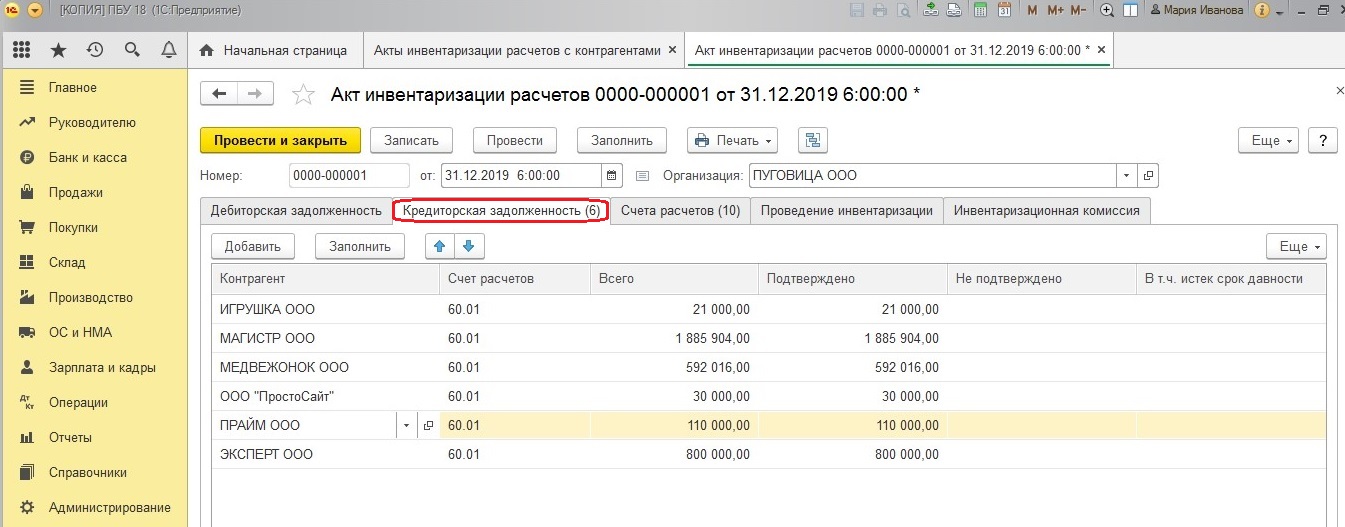
Task: Open Банк и касса section in sidebar
Action: 87,158
